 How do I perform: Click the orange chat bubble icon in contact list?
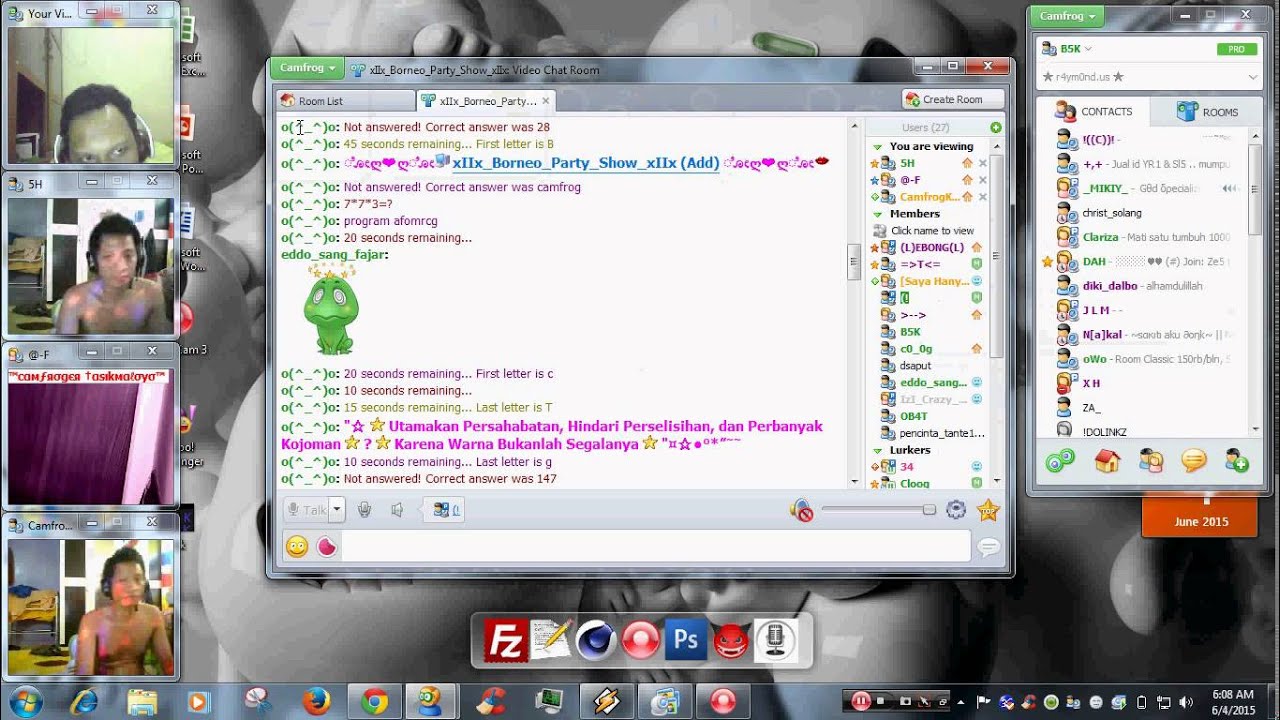click(x=1194, y=461)
